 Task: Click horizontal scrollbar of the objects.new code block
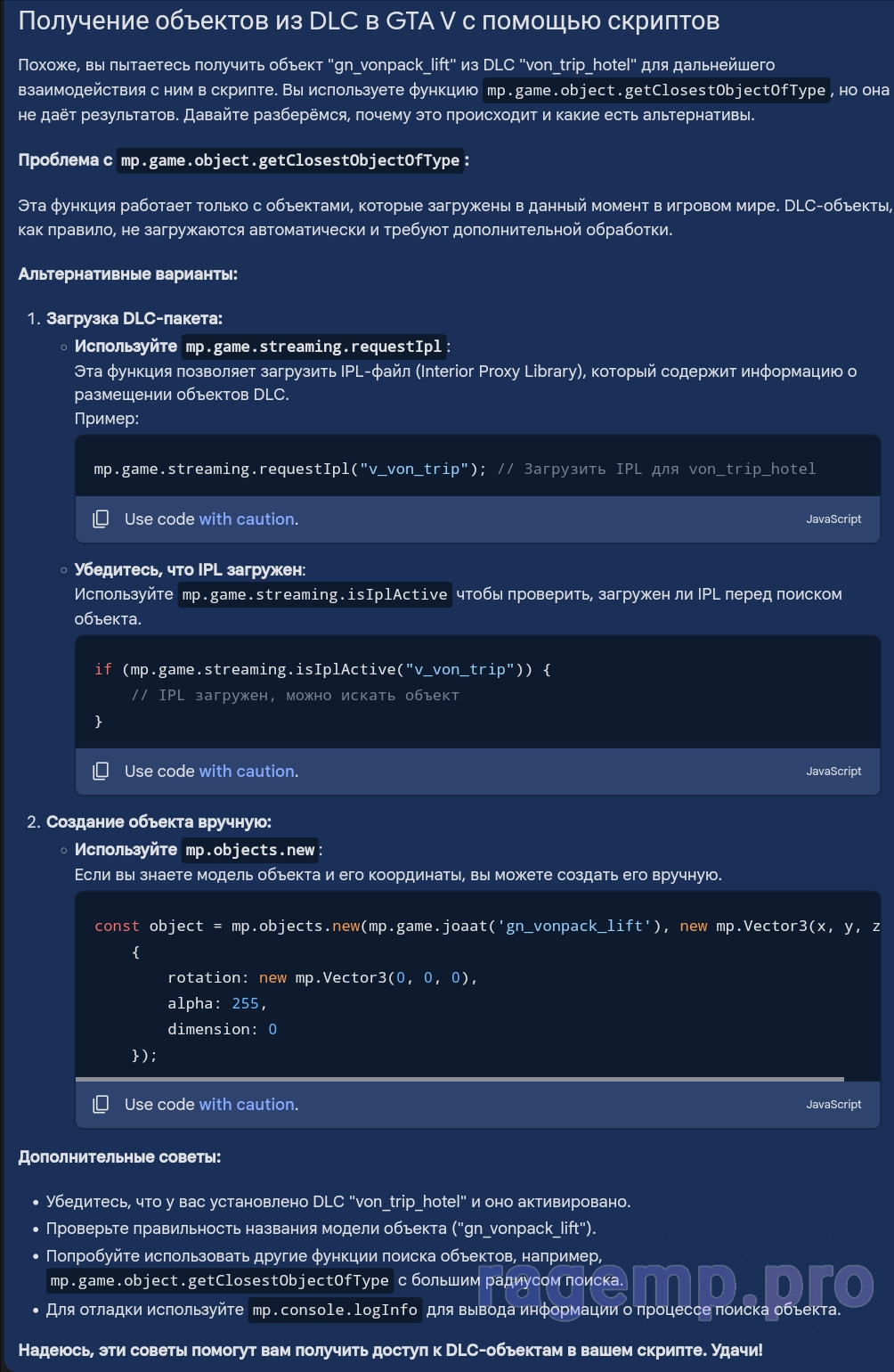tap(459, 1079)
